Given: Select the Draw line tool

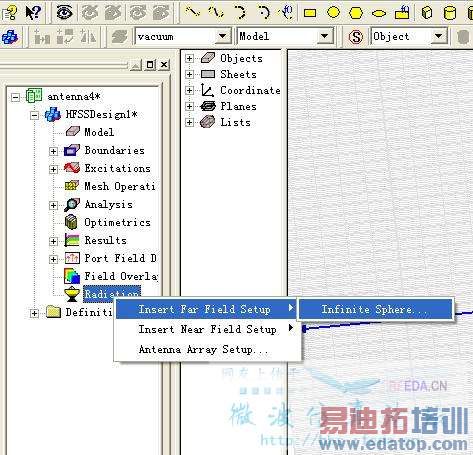Looking at the screenshot, I should (193, 12).
